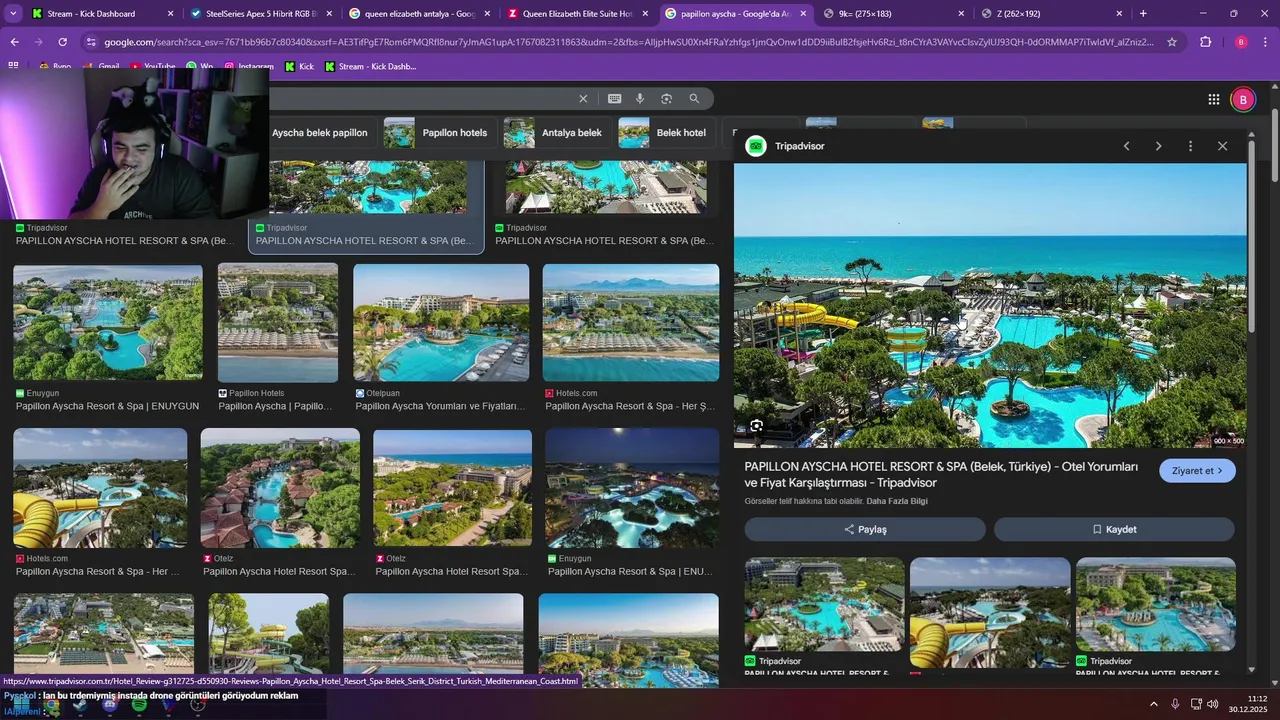Show the previous image in preview panel
The height and width of the screenshot is (720, 1280).
1126,146
